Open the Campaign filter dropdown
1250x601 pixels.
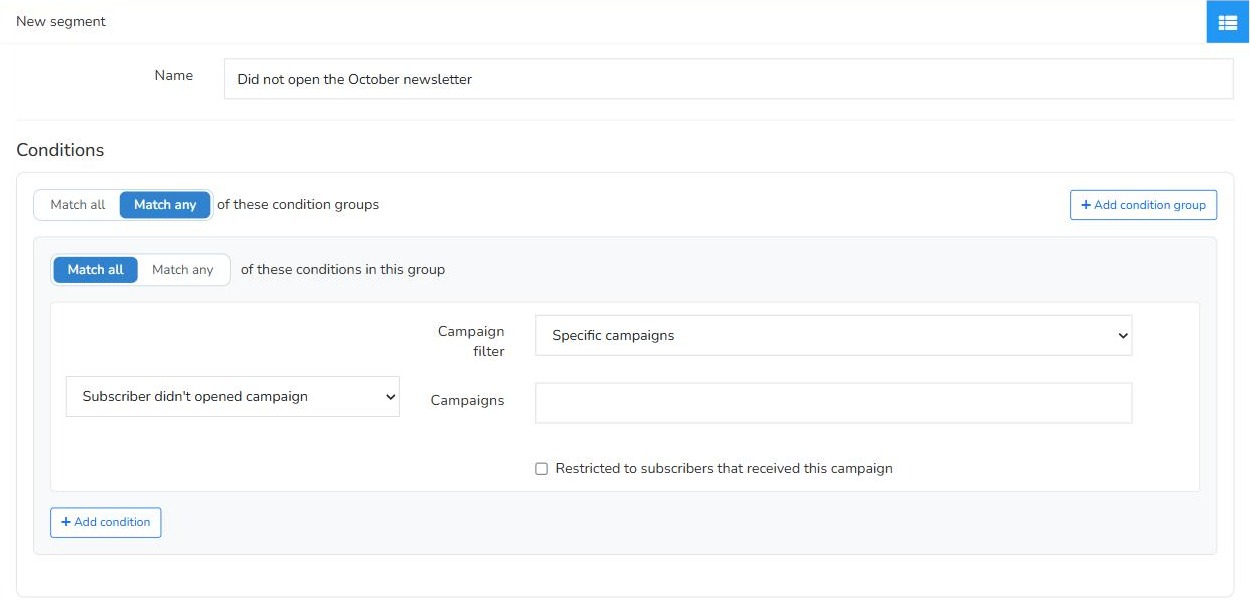point(833,336)
